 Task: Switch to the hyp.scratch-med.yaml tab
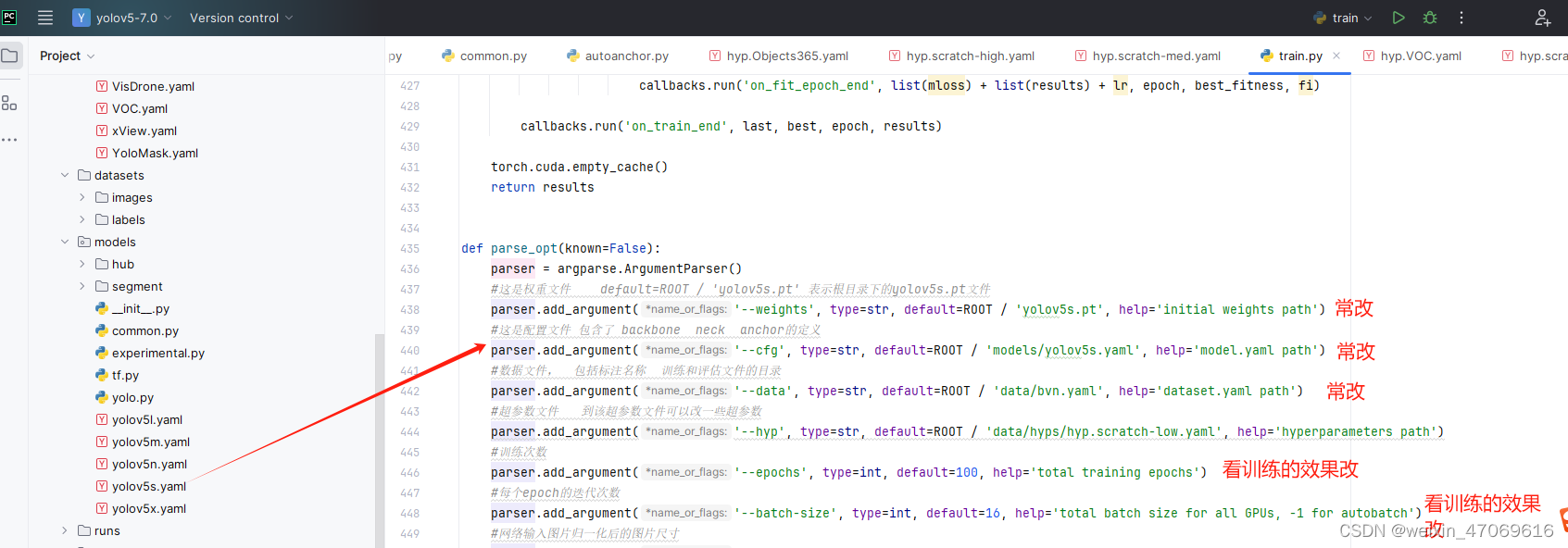coord(1148,56)
